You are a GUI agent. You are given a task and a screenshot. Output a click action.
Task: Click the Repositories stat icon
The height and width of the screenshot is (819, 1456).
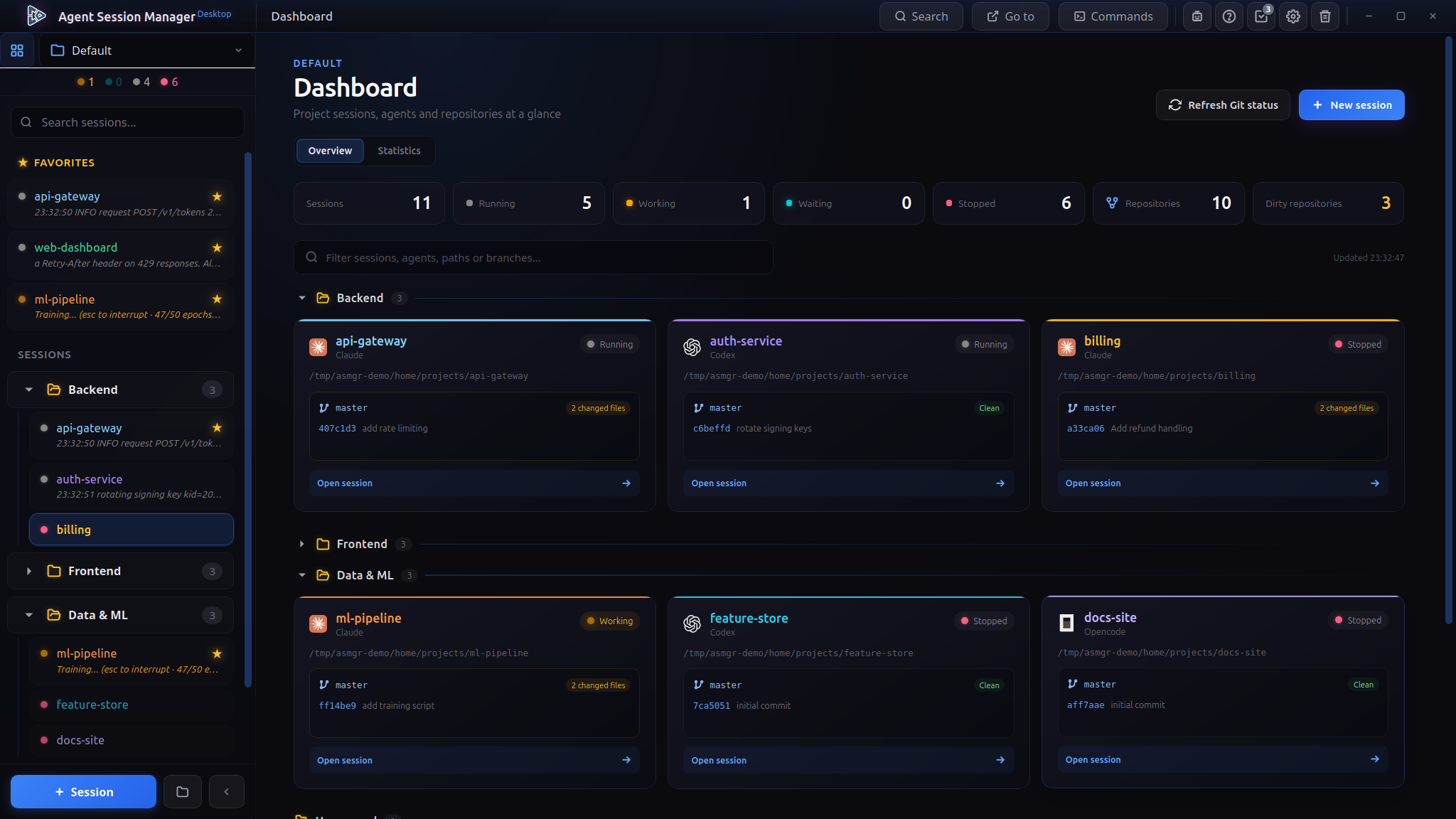[1112, 203]
